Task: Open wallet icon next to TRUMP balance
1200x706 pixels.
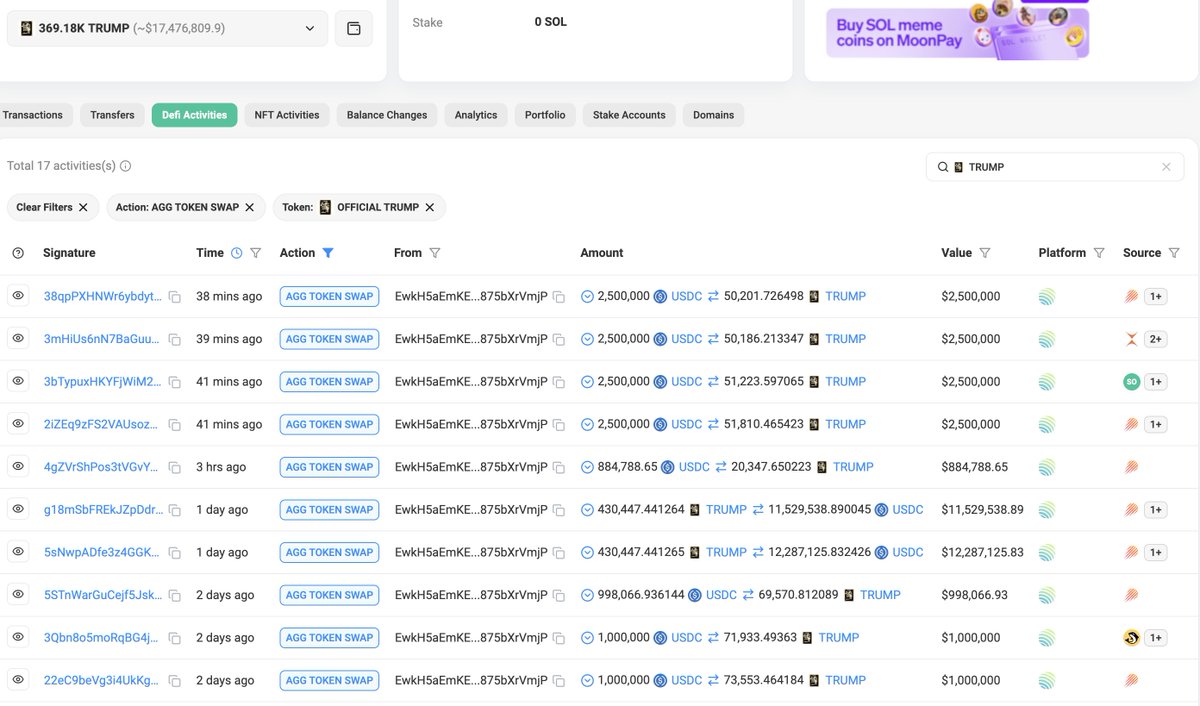Action: (354, 28)
